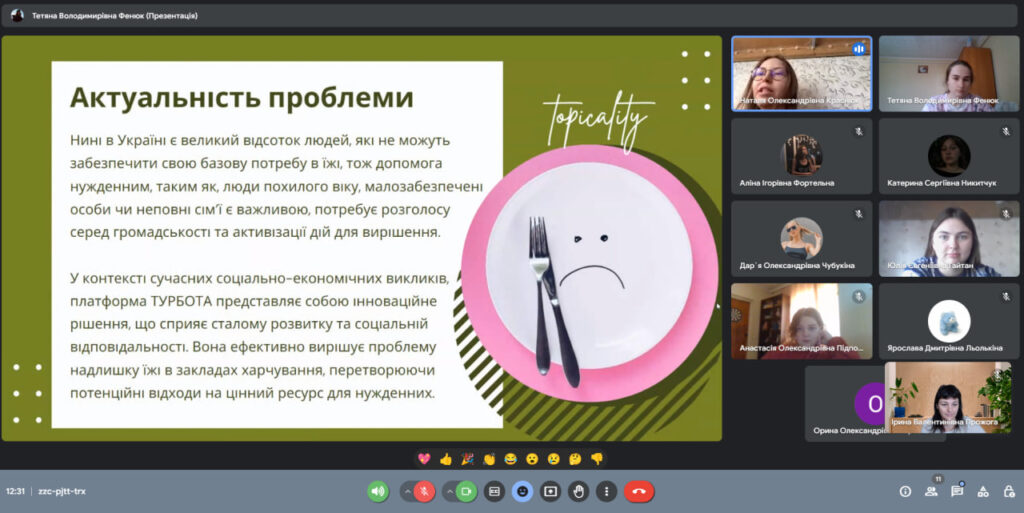Send the heart emoji reaction

(424, 459)
